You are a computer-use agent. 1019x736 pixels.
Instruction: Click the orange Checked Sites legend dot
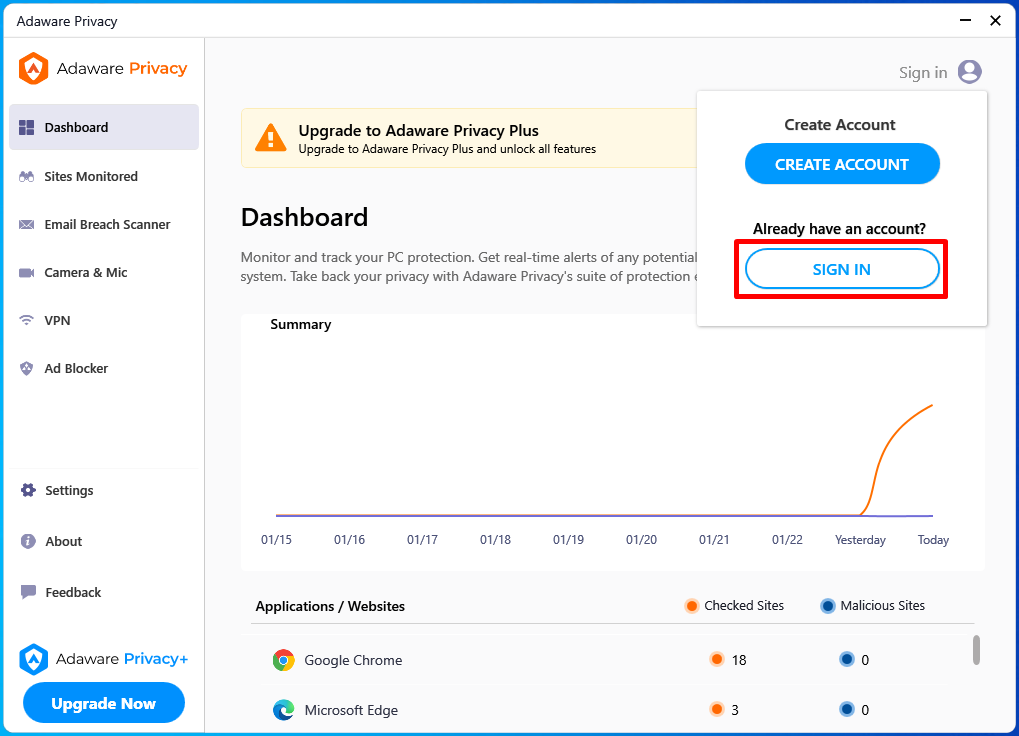pyautogui.click(x=691, y=606)
